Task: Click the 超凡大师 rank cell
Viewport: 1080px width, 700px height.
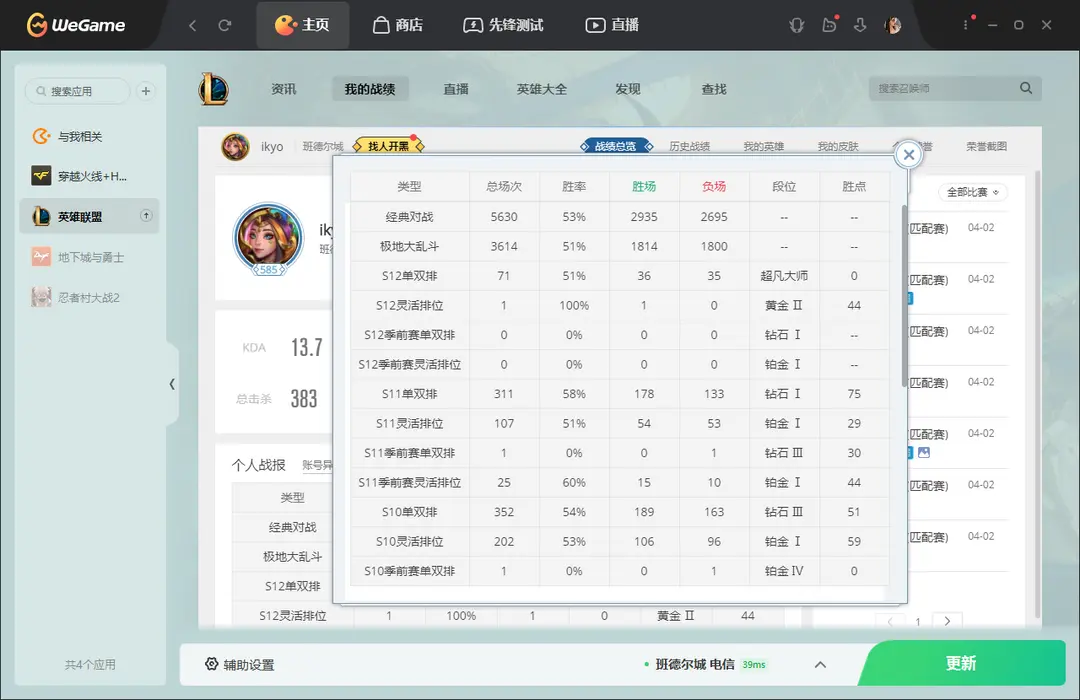Action: click(x=784, y=276)
